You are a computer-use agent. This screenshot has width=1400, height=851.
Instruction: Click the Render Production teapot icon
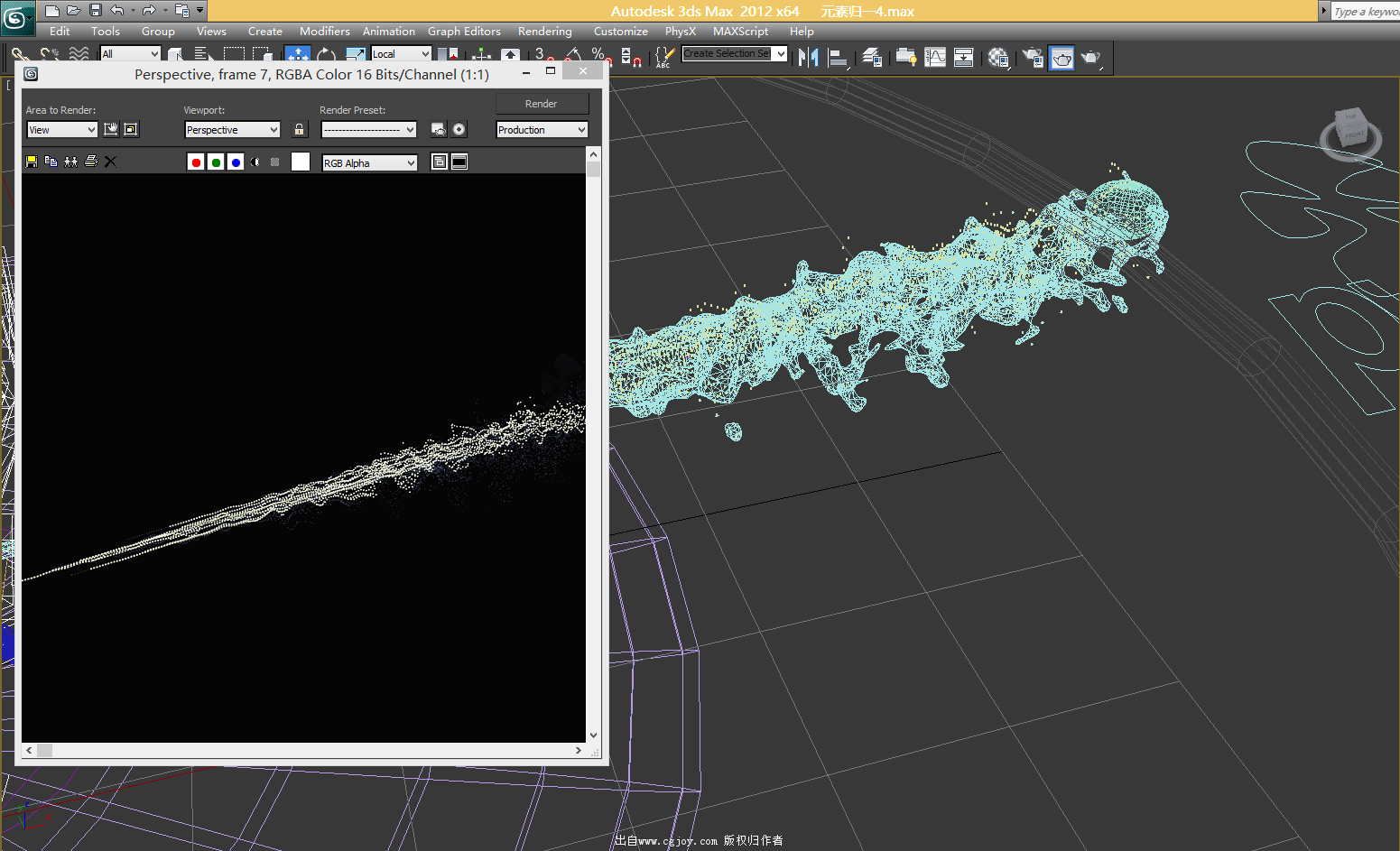coord(1091,58)
